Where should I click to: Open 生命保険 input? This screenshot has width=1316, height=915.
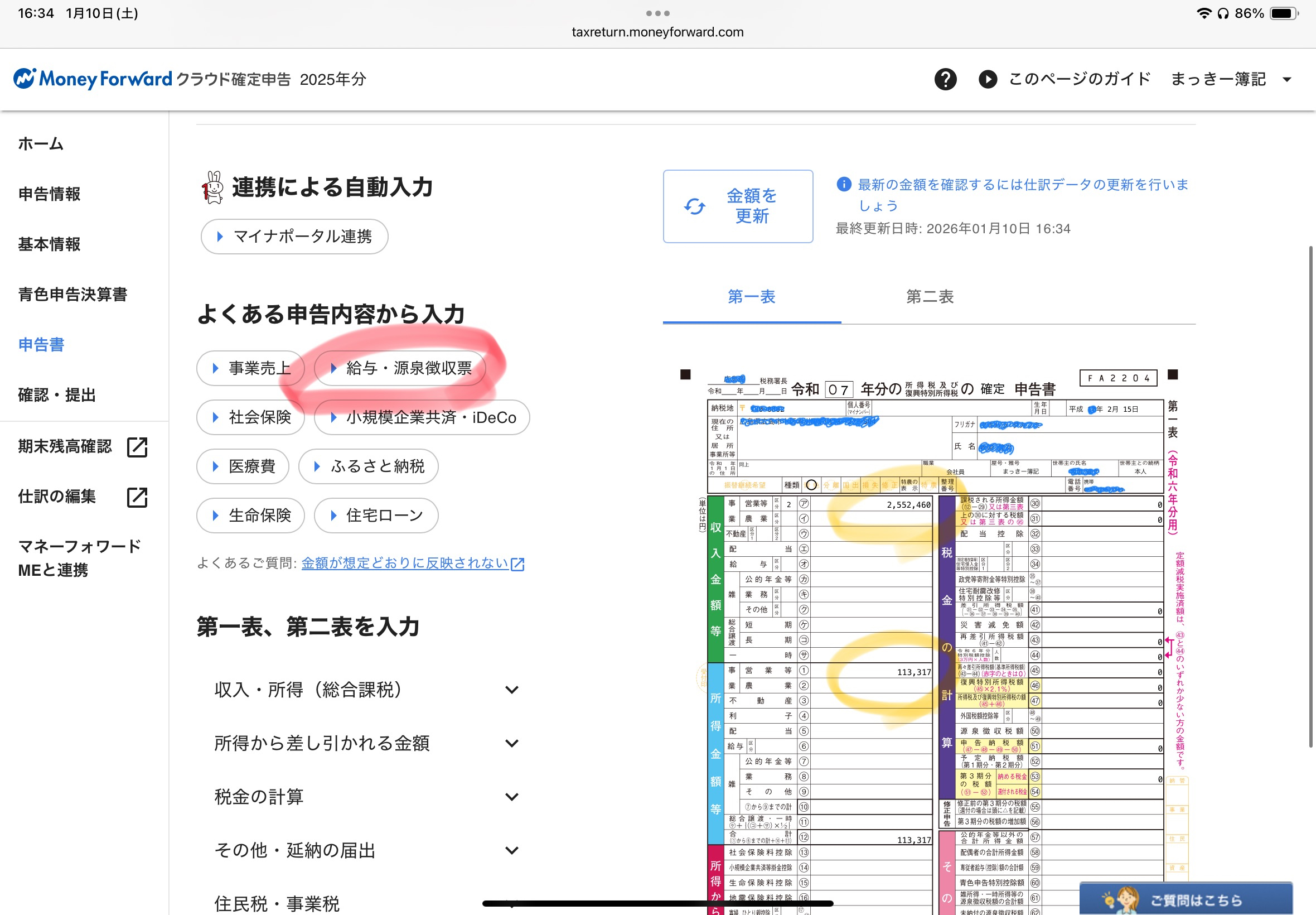click(x=250, y=516)
